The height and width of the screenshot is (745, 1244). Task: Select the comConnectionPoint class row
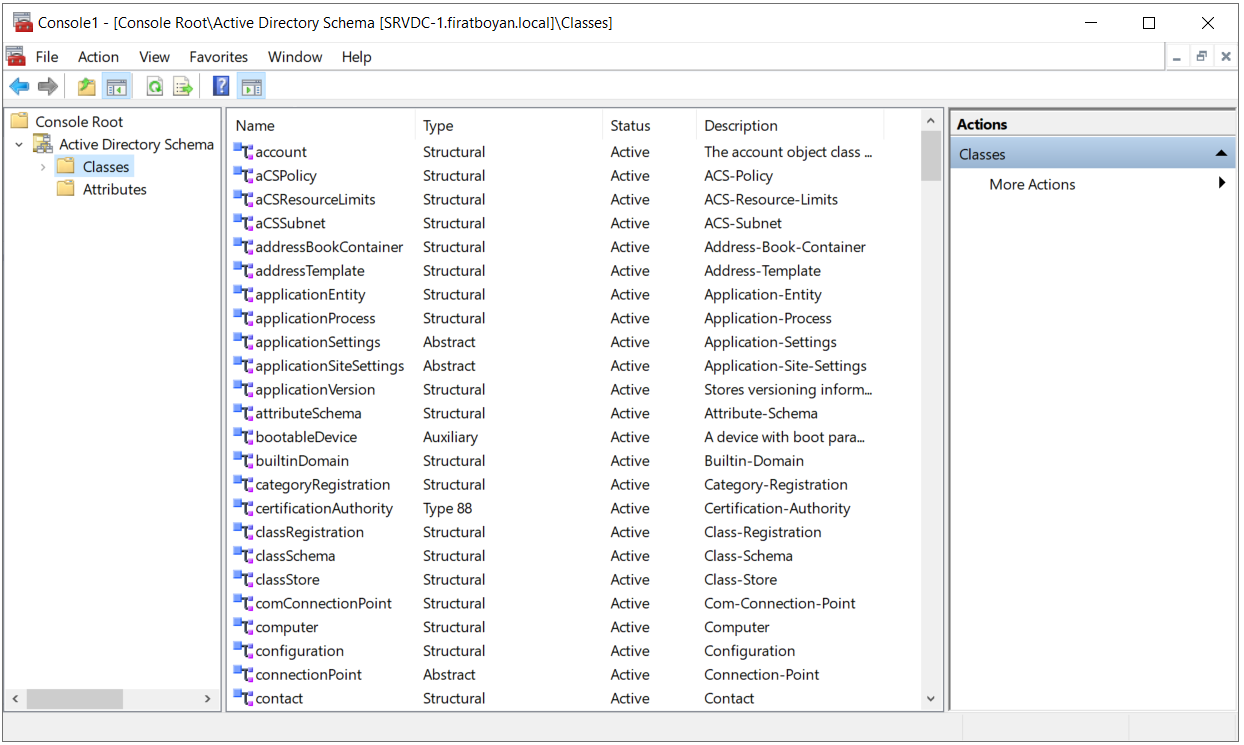click(x=573, y=603)
